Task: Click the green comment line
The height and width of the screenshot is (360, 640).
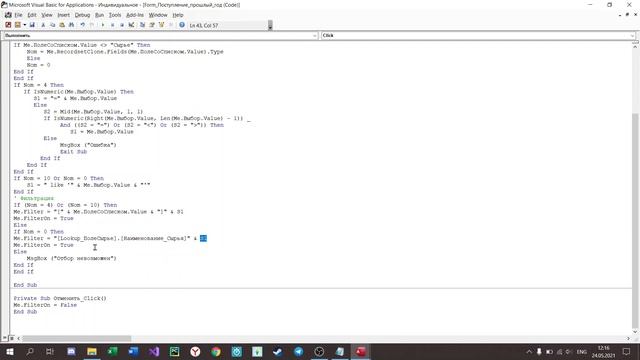Action: tap(34, 198)
